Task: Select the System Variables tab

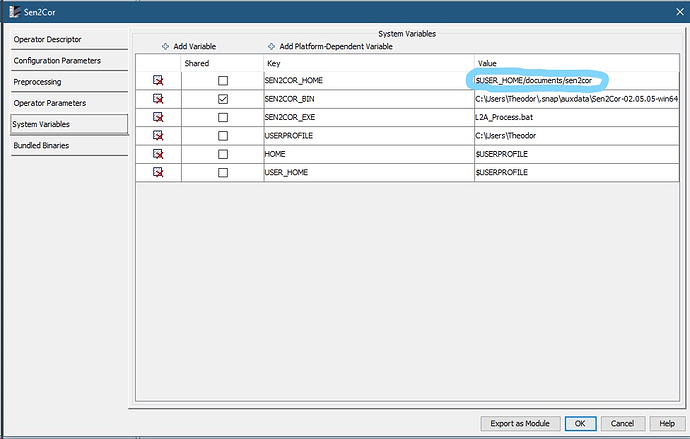Action: coord(70,124)
